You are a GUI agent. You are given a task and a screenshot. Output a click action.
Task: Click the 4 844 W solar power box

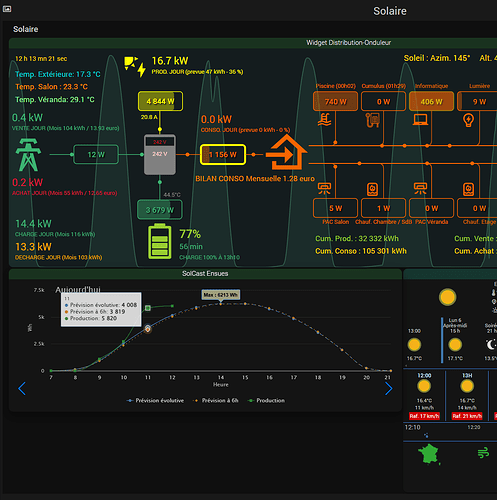(160, 101)
